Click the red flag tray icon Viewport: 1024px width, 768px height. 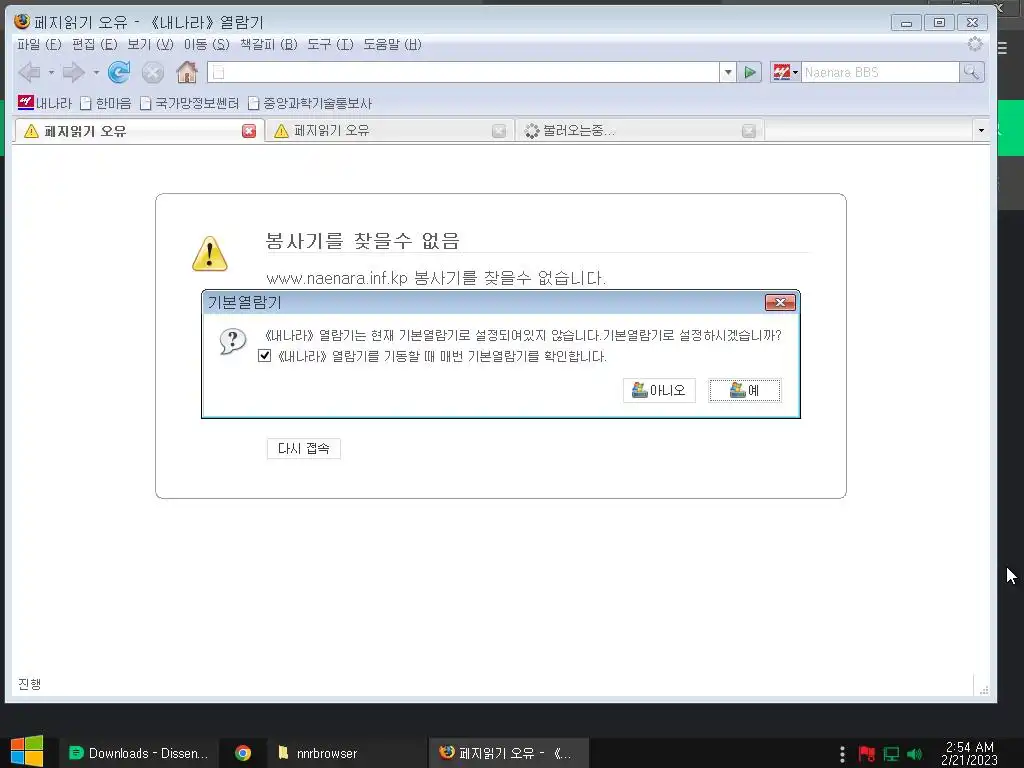coord(867,754)
